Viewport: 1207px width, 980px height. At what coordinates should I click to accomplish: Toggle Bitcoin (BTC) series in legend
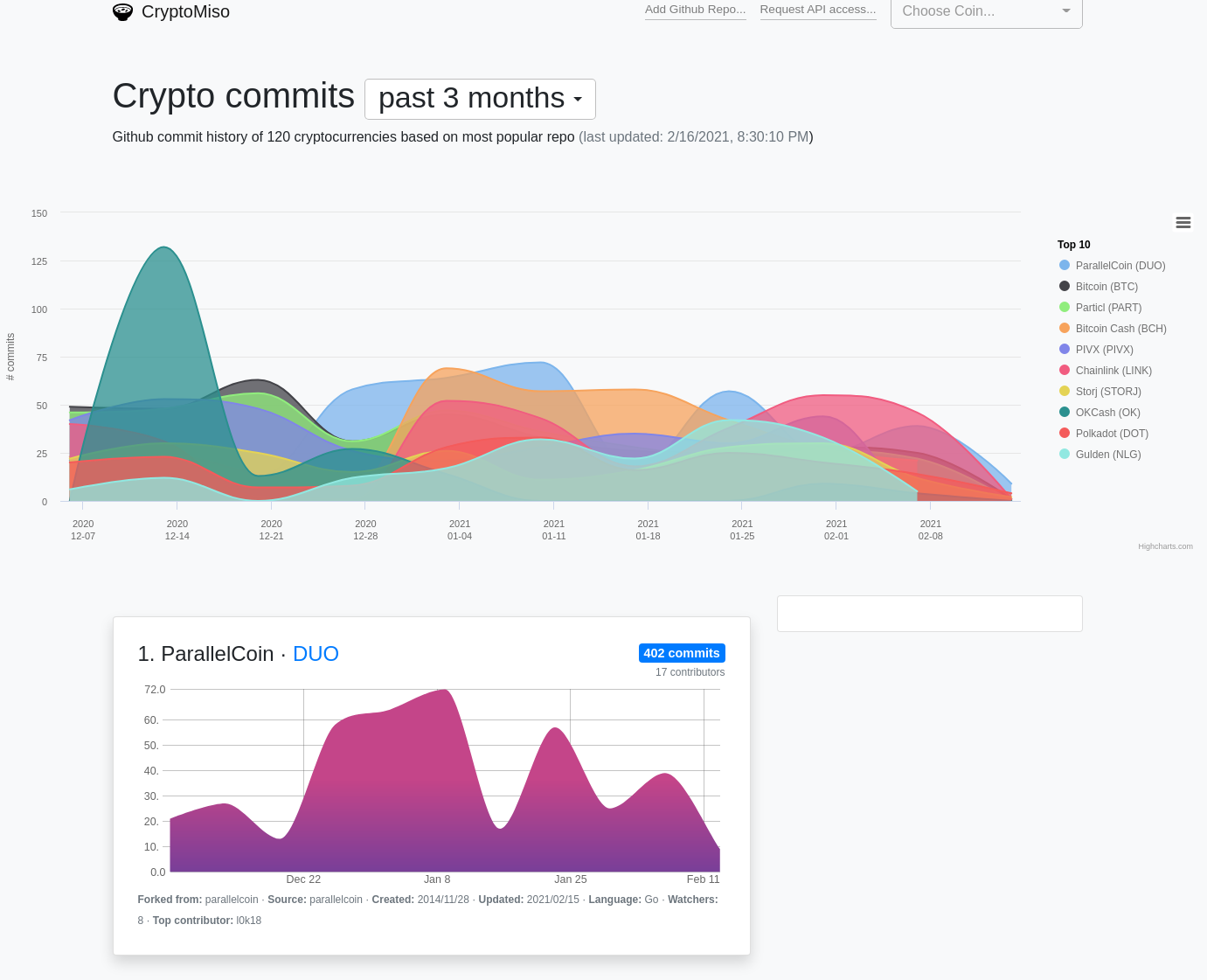pos(1098,287)
